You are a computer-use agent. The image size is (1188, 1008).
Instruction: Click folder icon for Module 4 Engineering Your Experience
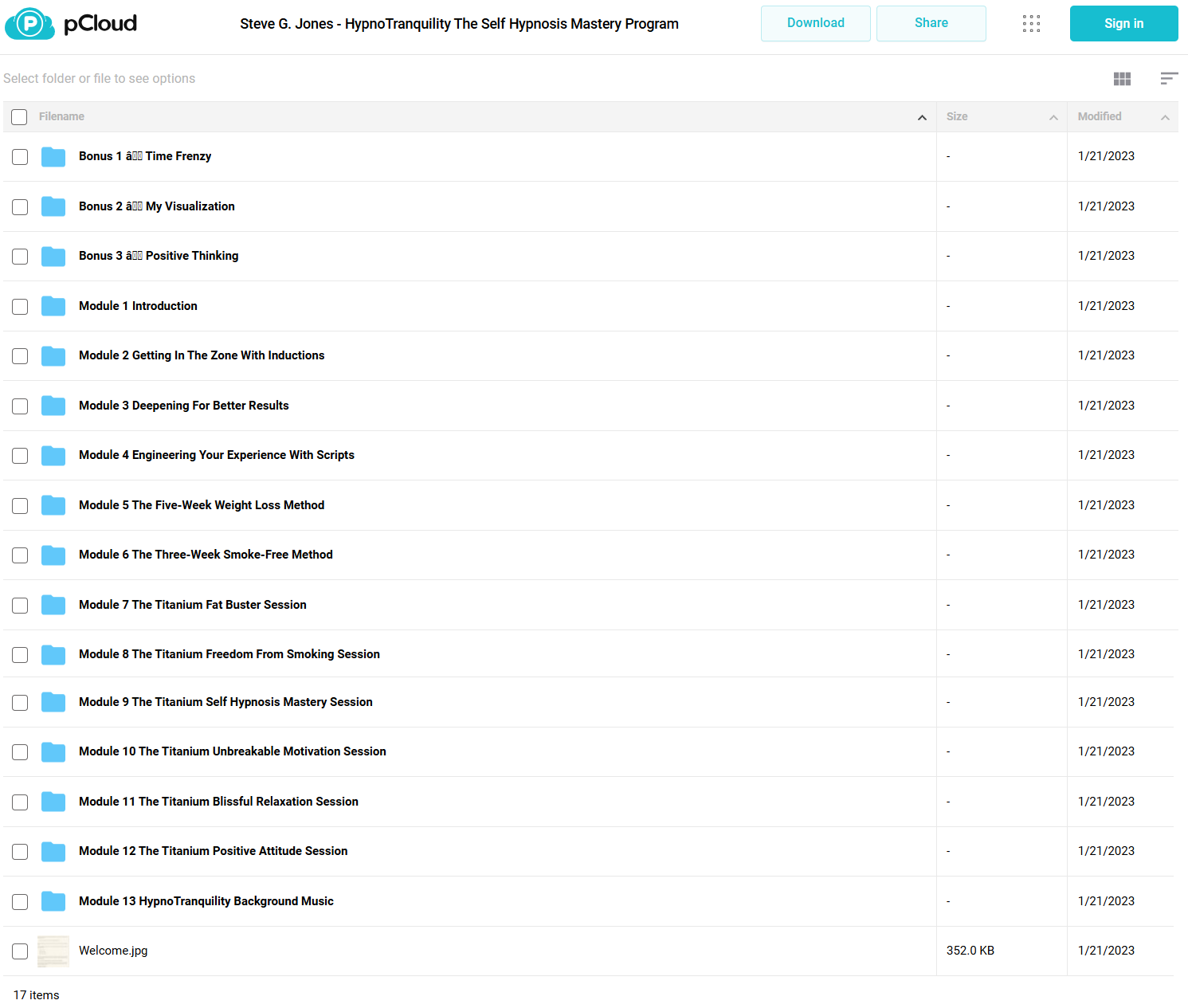(x=53, y=456)
